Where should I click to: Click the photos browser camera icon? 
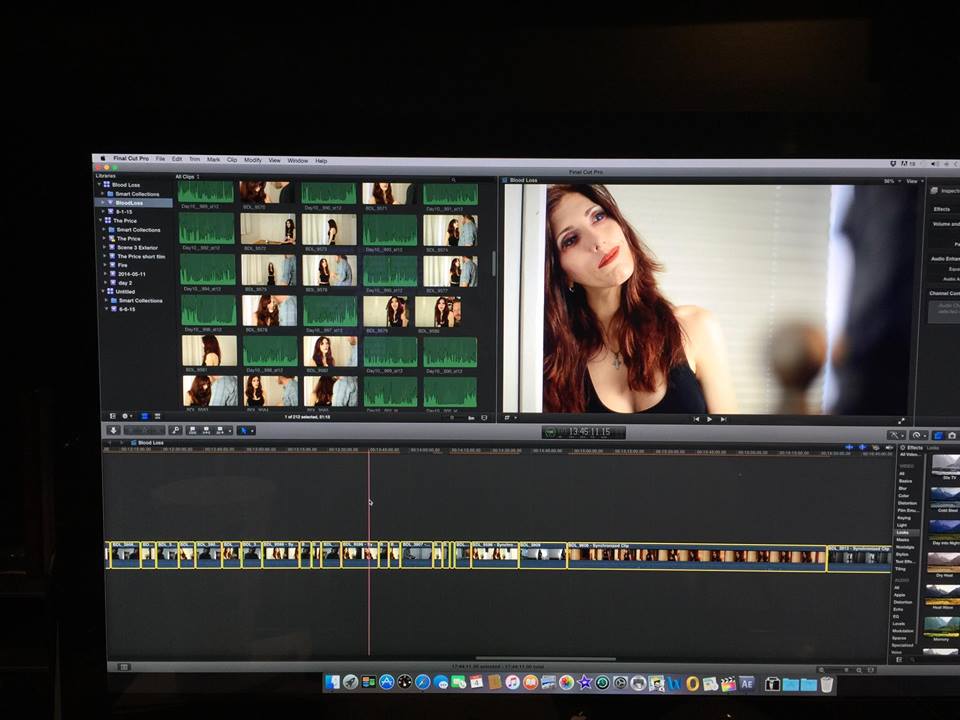click(x=952, y=435)
